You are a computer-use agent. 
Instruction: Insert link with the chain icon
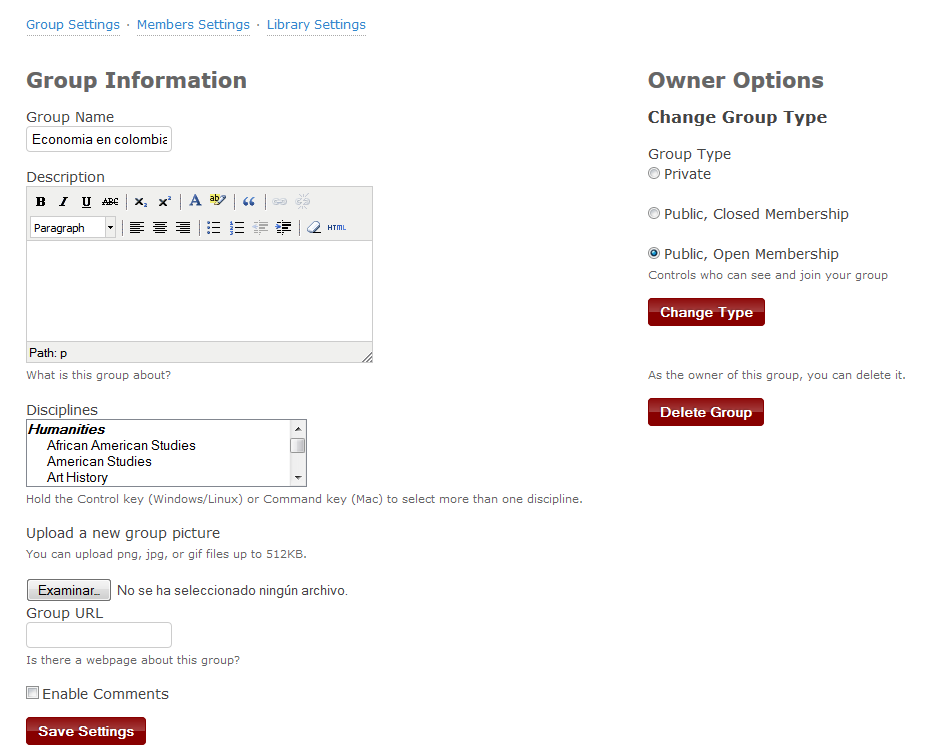279,201
